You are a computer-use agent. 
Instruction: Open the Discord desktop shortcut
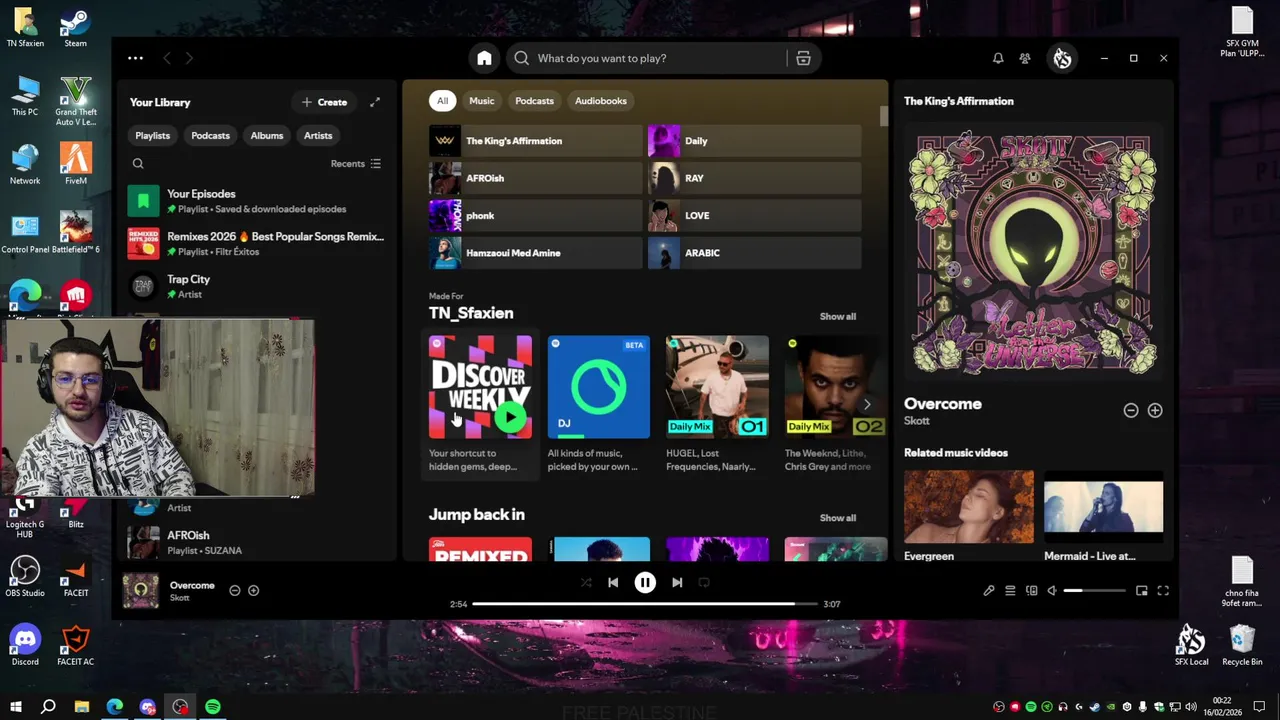pyautogui.click(x=25, y=645)
